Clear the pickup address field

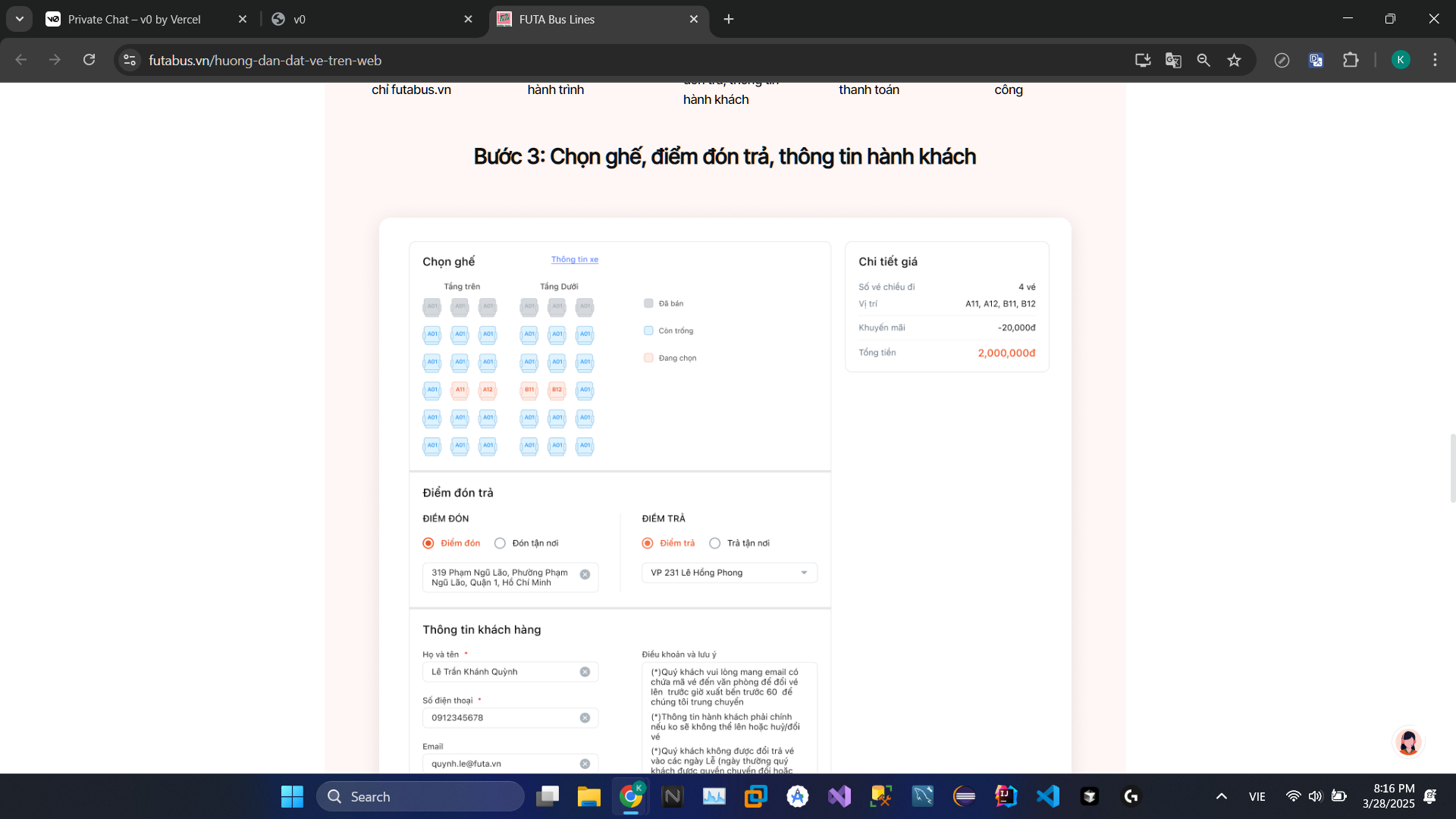(585, 575)
